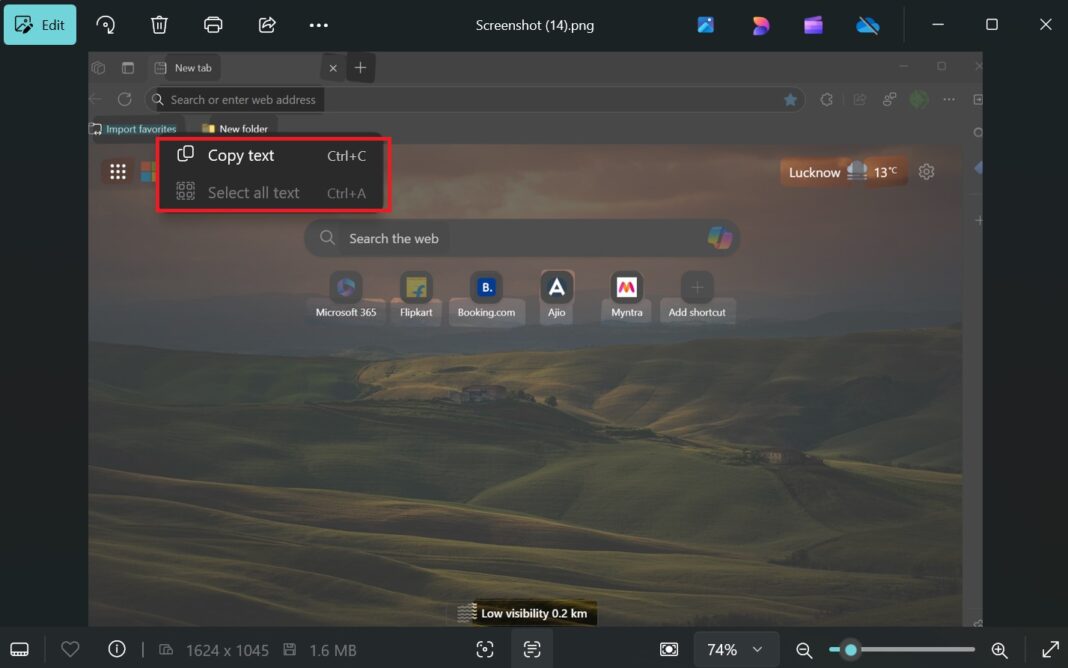
Task: Open the See more menu
Action: (x=319, y=24)
